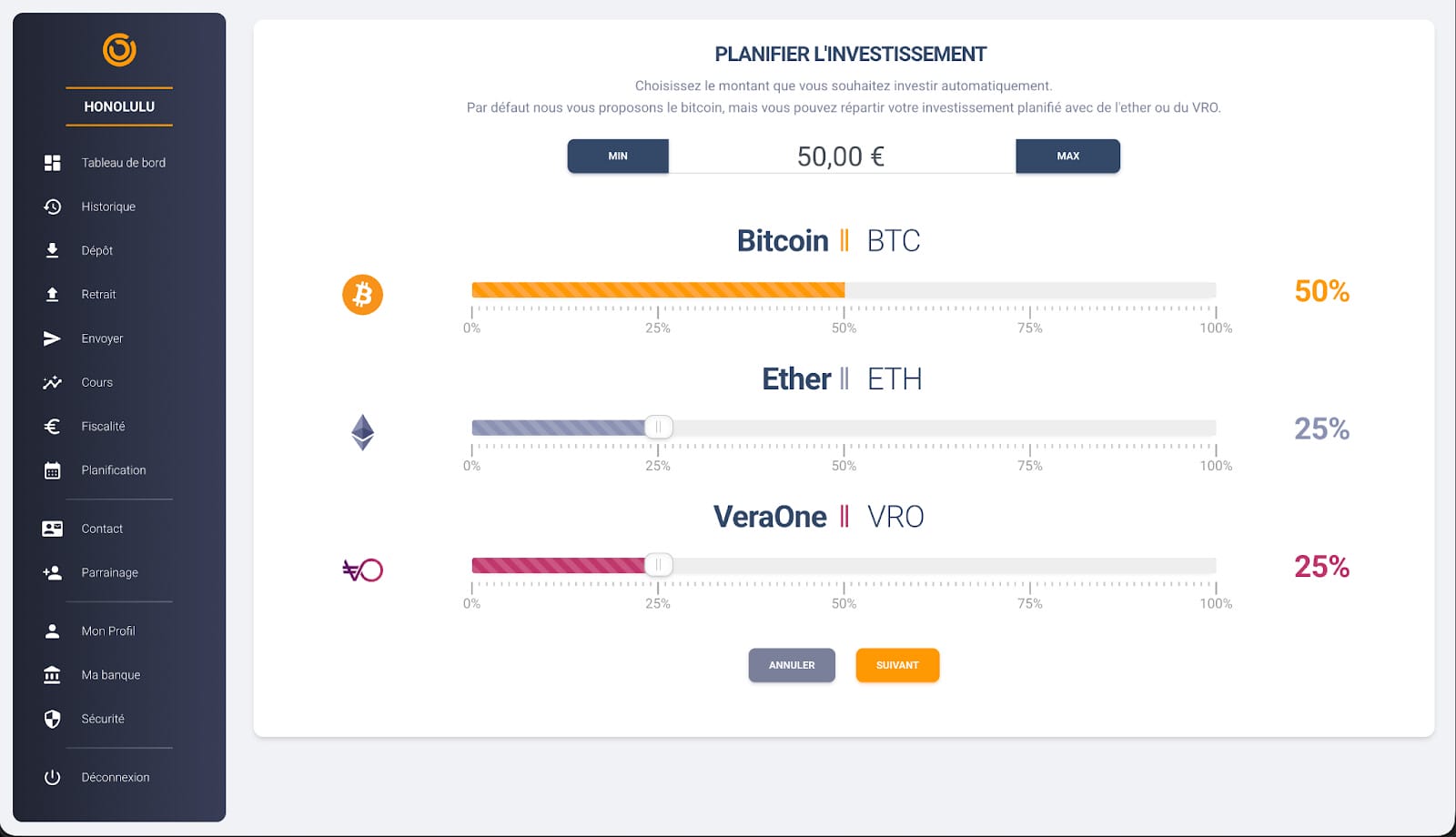Click the orange SUIVANT button

point(897,665)
